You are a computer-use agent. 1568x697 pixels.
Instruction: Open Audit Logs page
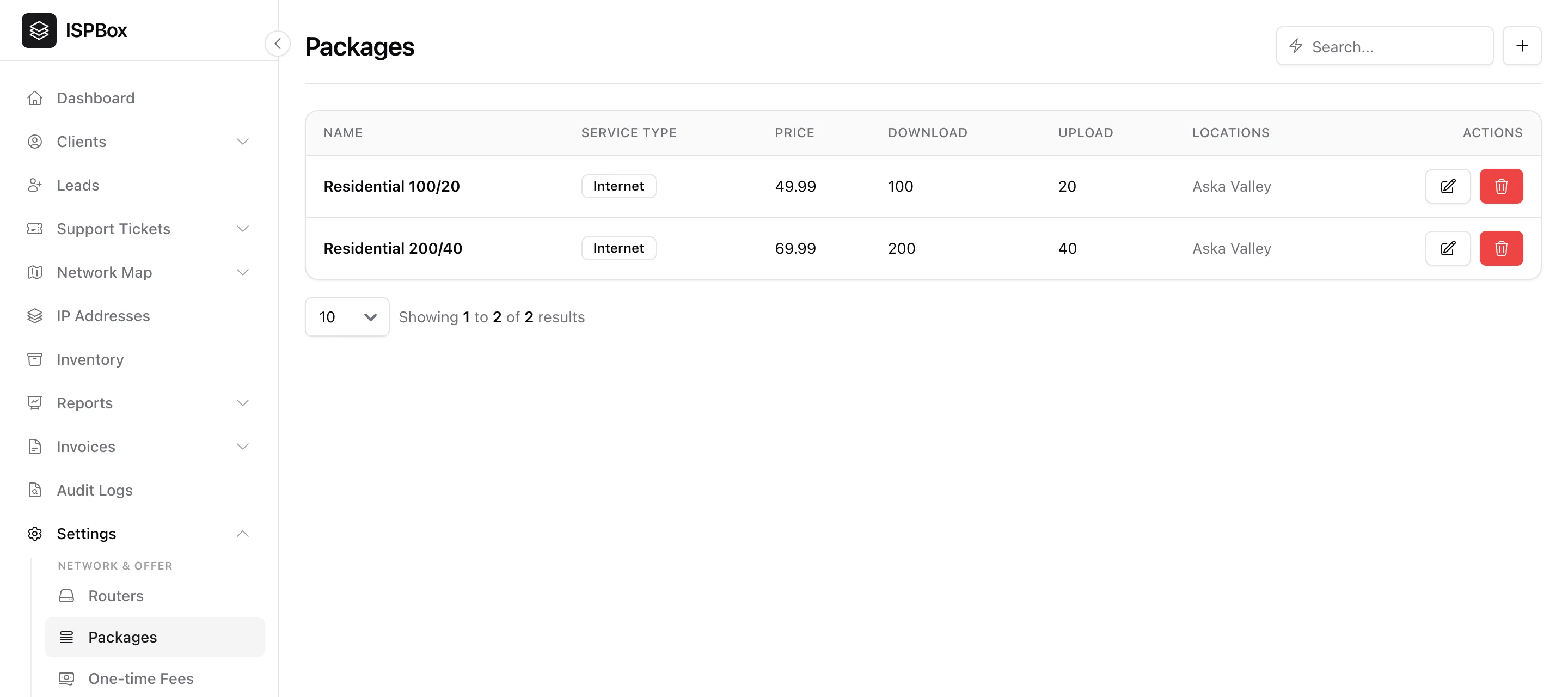point(94,490)
